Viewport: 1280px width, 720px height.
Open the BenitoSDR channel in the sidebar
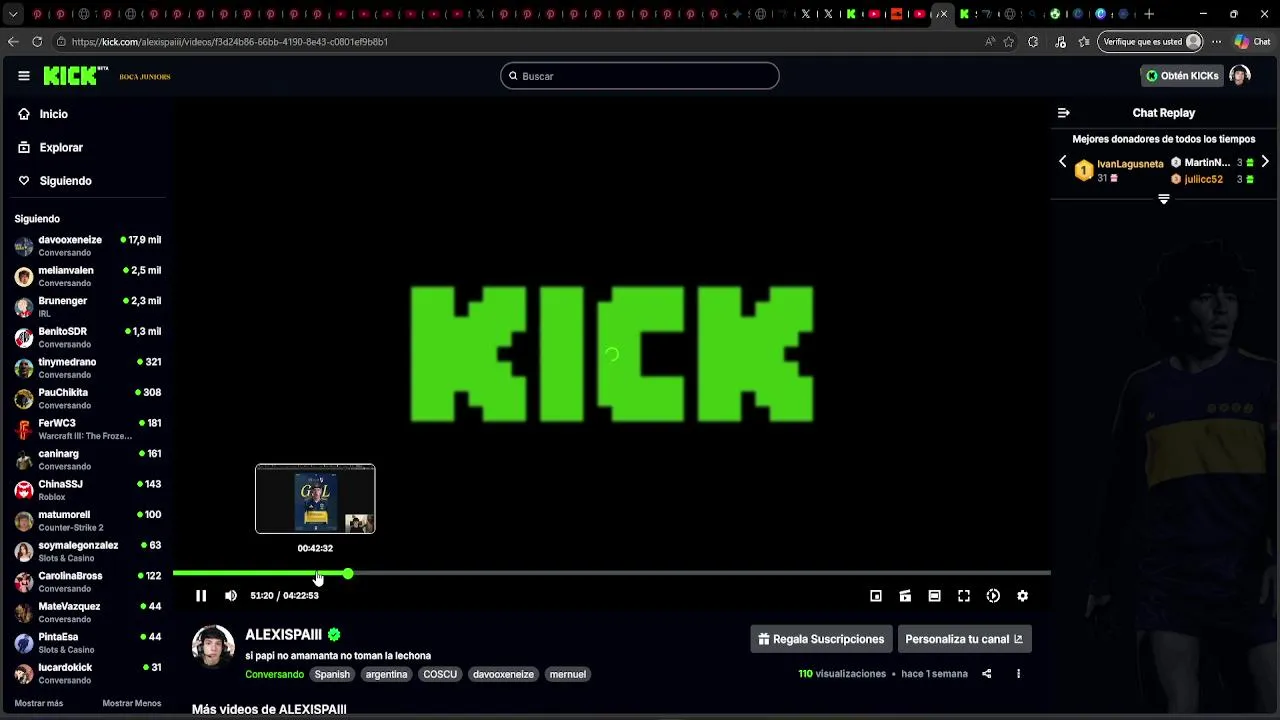[88, 337]
